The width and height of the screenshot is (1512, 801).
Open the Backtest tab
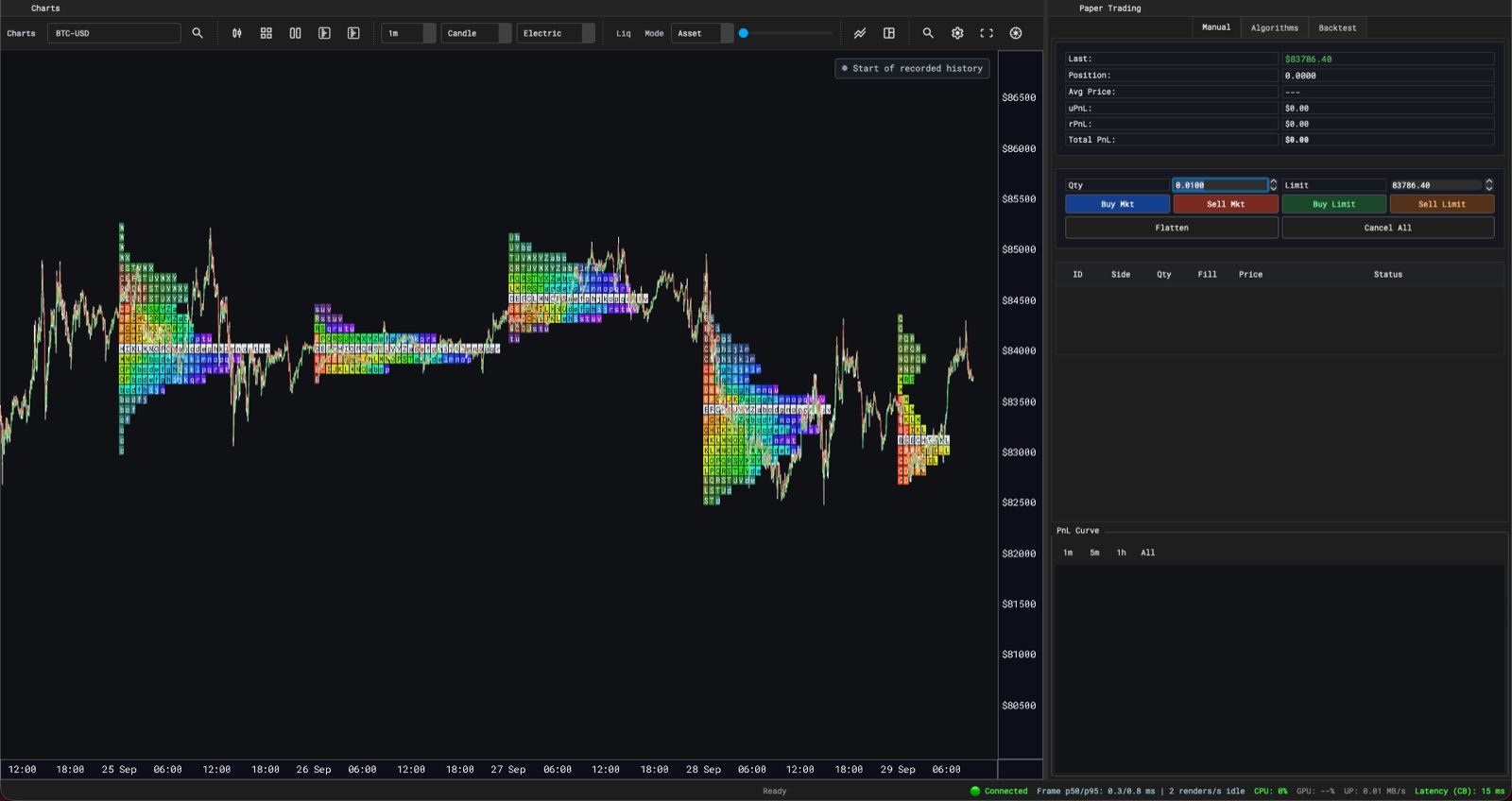1337,28
